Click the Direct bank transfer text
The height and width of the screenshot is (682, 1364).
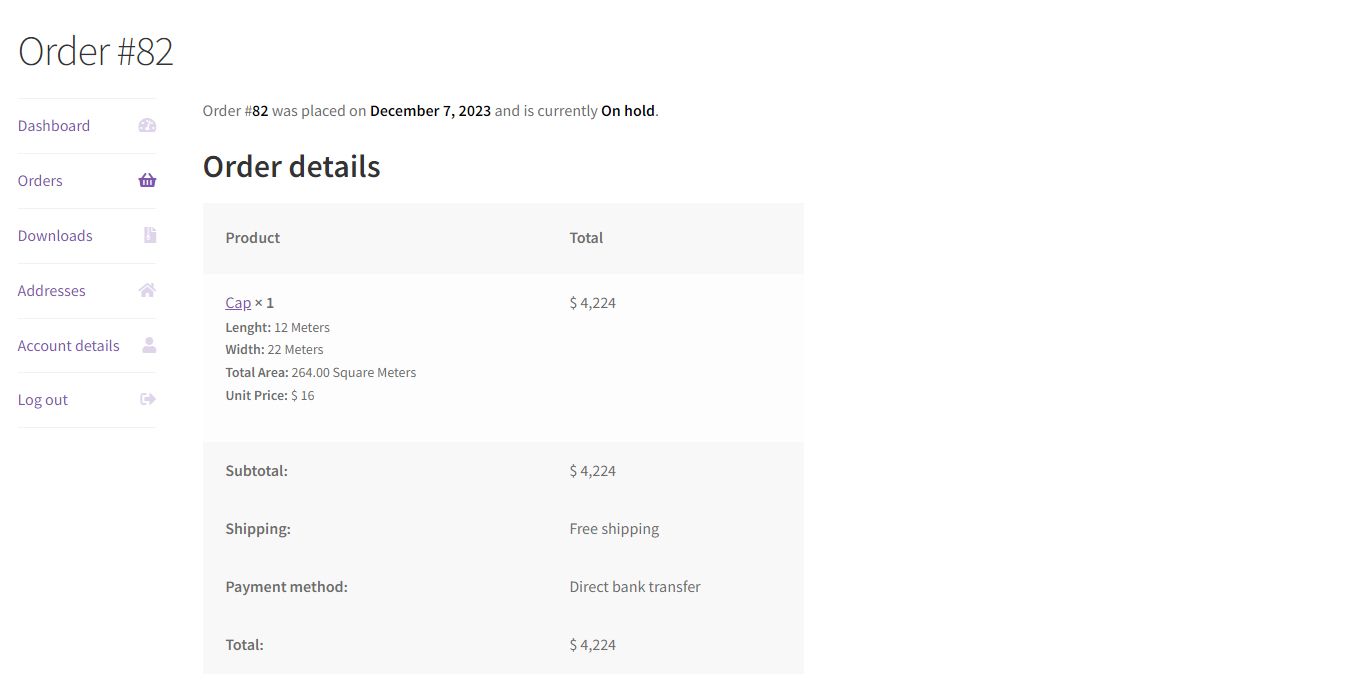point(635,587)
